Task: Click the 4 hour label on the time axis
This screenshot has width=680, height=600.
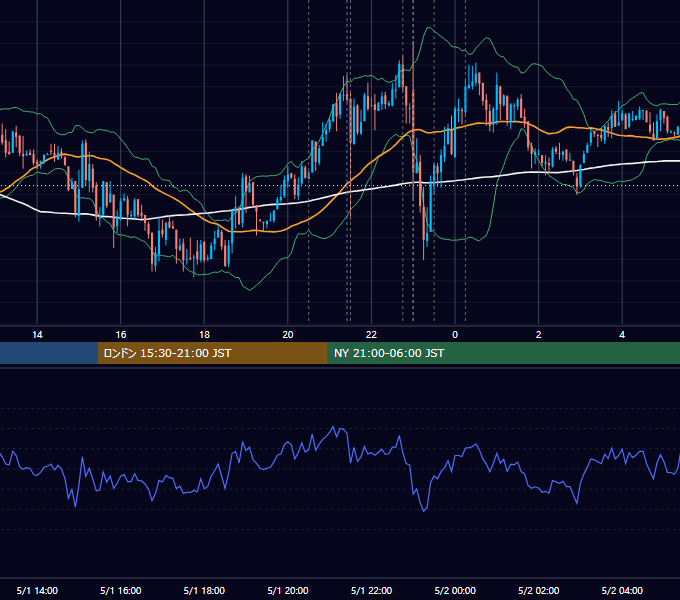Action: coord(622,335)
